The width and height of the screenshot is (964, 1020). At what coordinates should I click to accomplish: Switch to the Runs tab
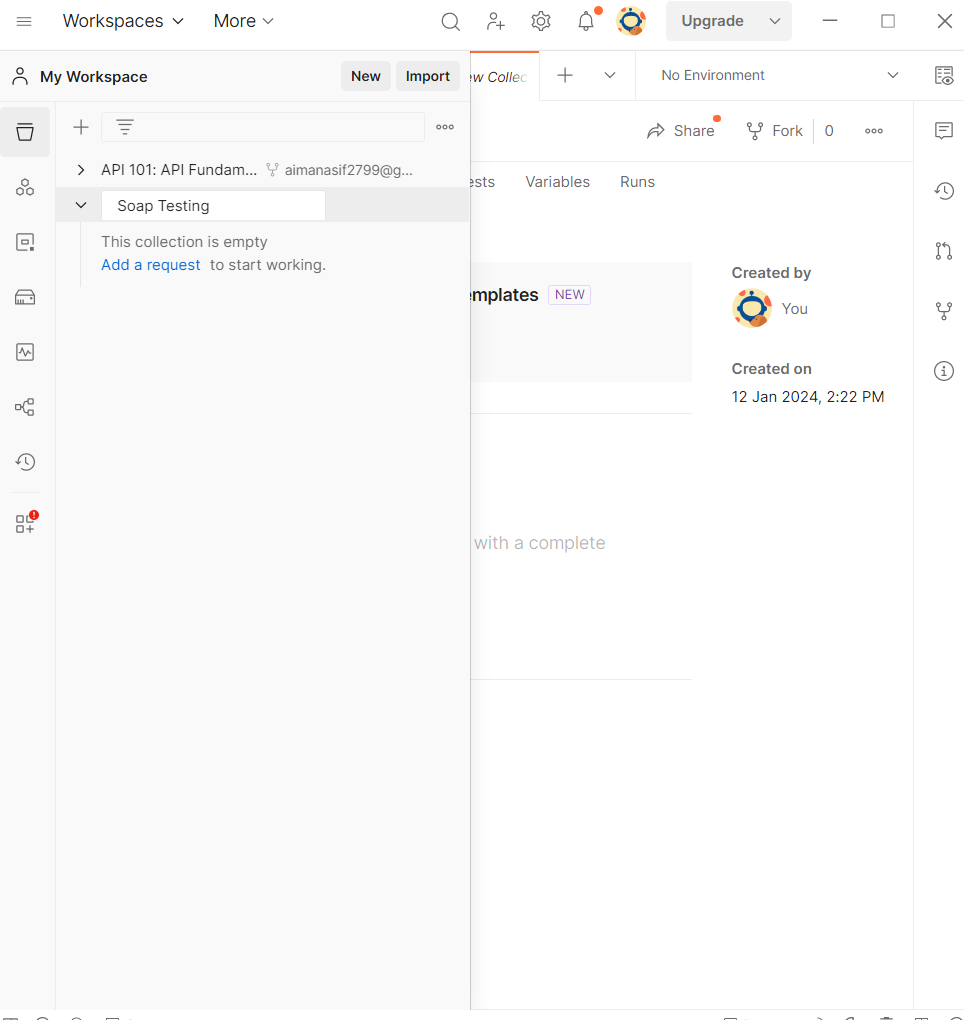[x=637, y=182]
